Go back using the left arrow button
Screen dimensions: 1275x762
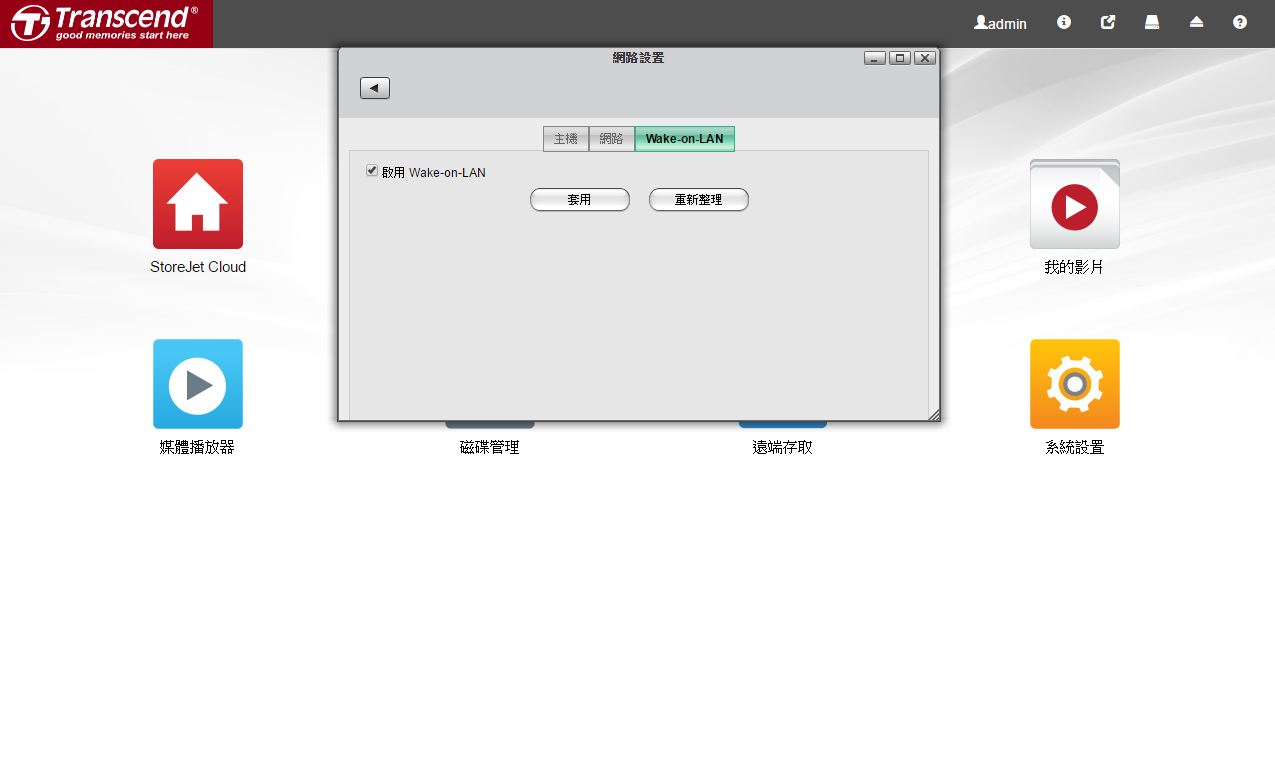[375, 88]
